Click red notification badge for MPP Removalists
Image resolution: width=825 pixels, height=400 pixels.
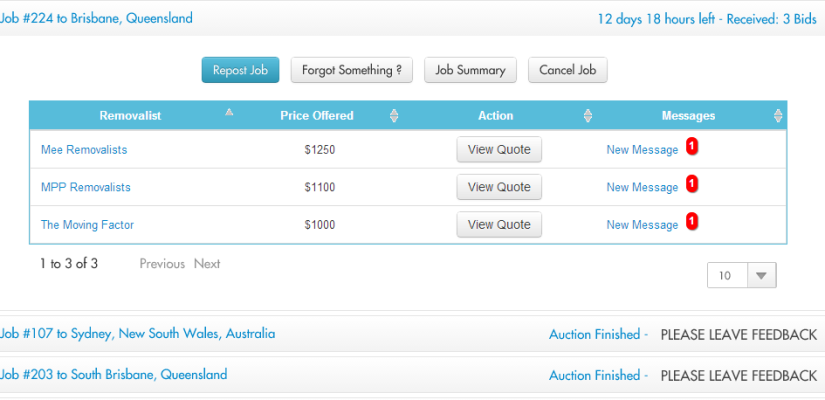pos(692,184)
